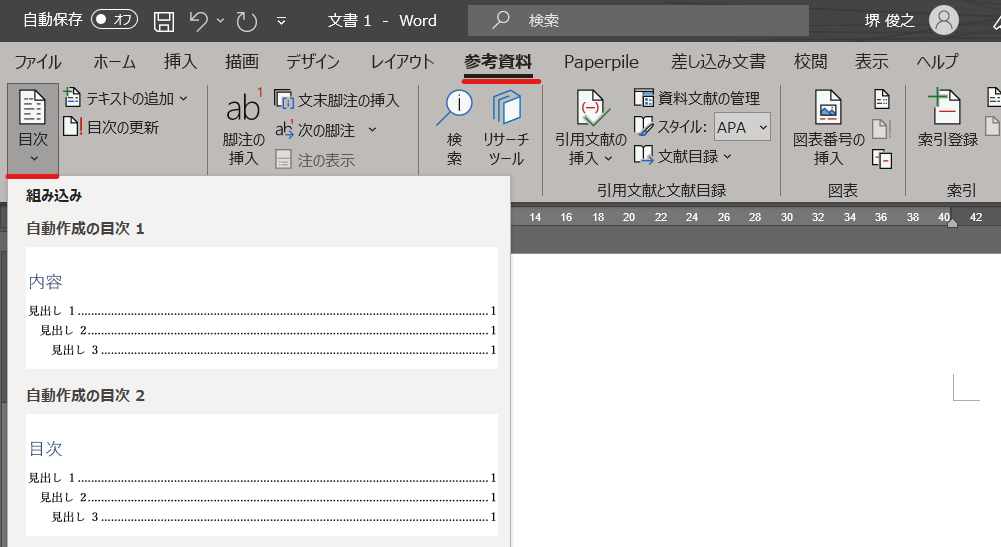The width and height of the screenshot is (1001, 547).
Task: Click the 組み込み section header
Action: [54, 196]
